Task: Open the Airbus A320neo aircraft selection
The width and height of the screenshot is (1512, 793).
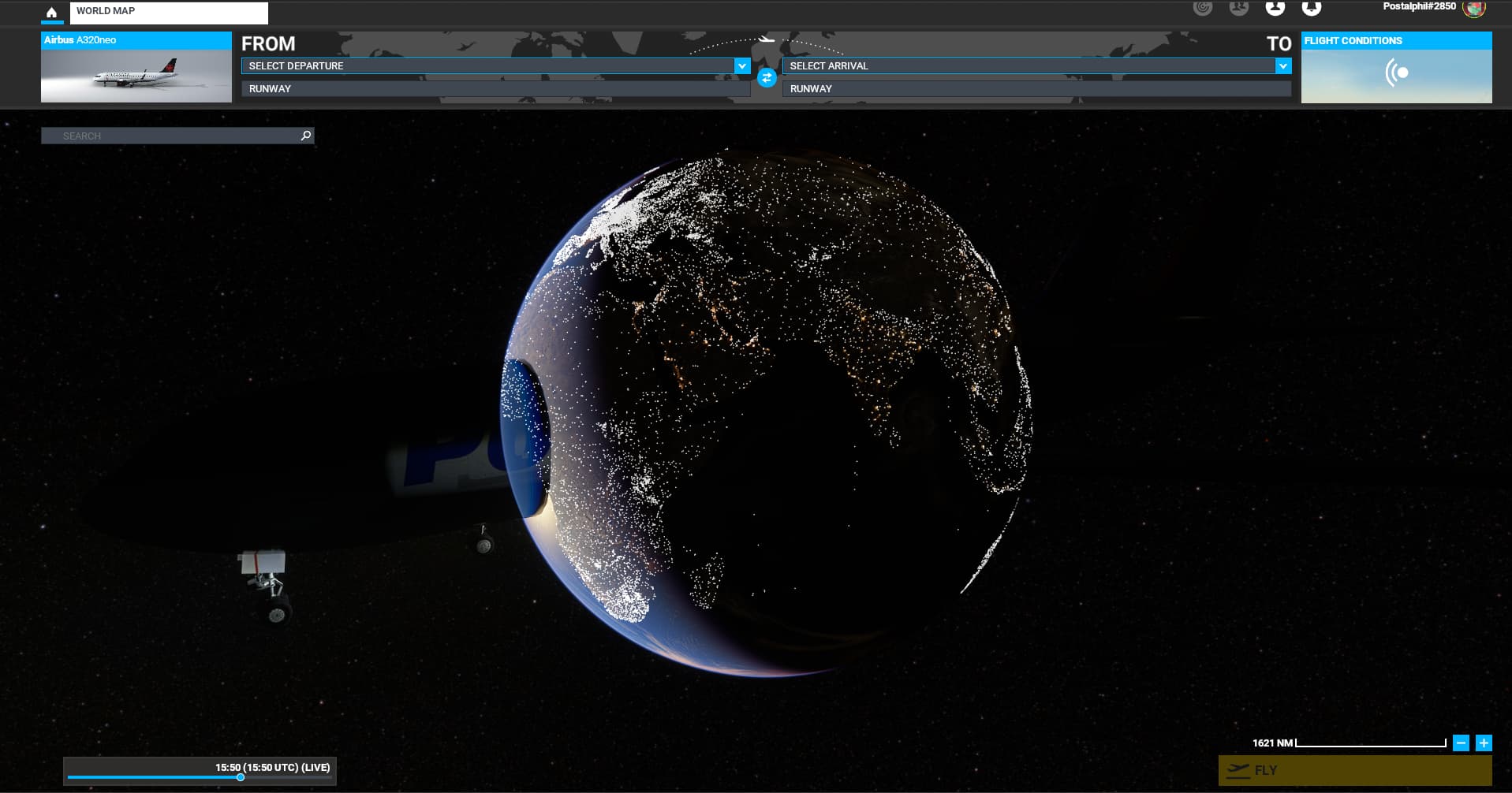Action: 136,68
